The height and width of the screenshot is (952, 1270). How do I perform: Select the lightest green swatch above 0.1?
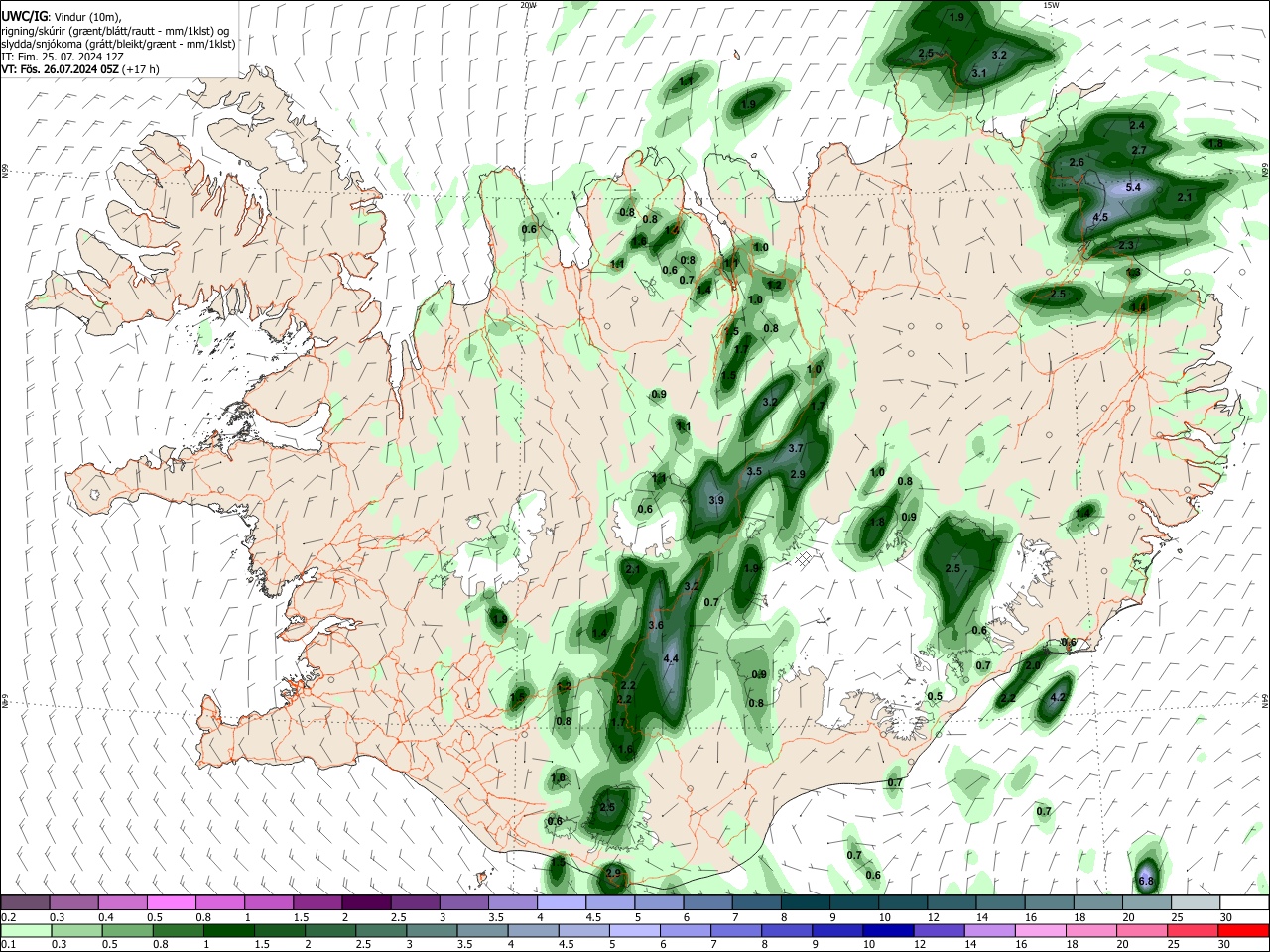(x=25, y=930)
